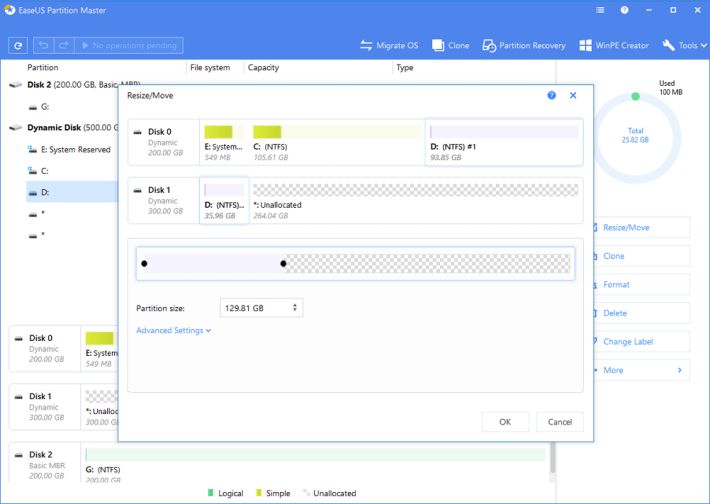Expand the More options in side panel

[642, 370]
